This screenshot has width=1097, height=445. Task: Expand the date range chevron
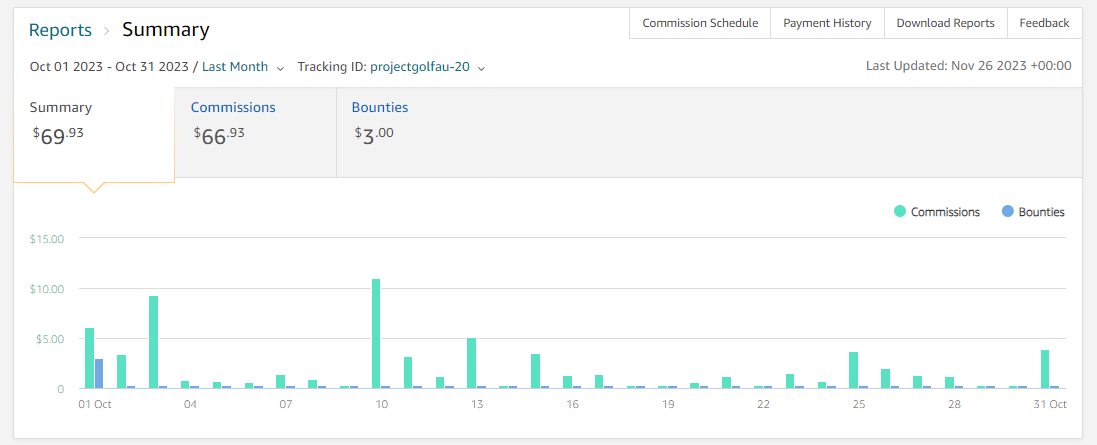point(281,68)
